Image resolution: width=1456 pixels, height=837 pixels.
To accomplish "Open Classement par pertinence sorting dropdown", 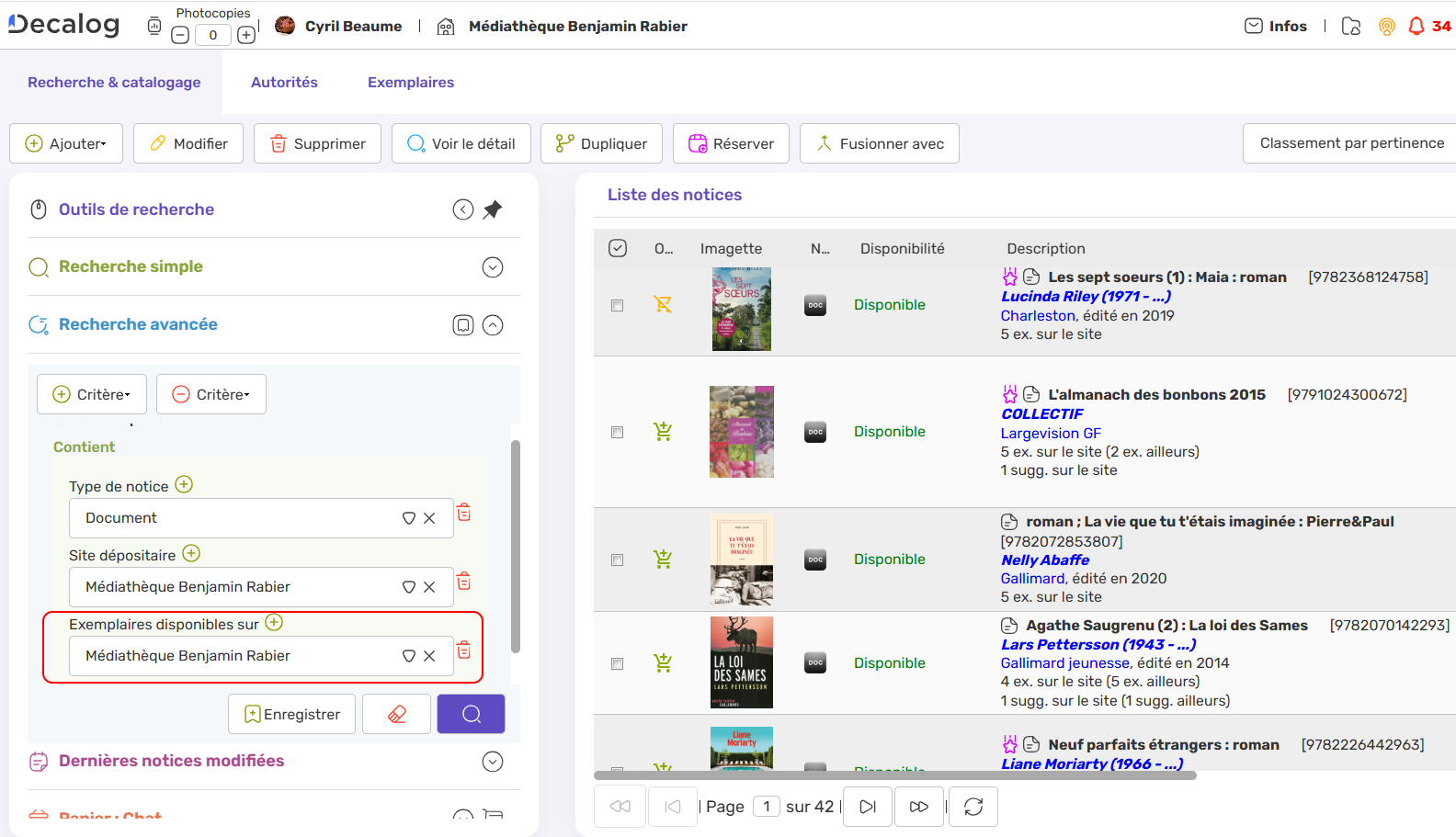I will pos(1350,143).
